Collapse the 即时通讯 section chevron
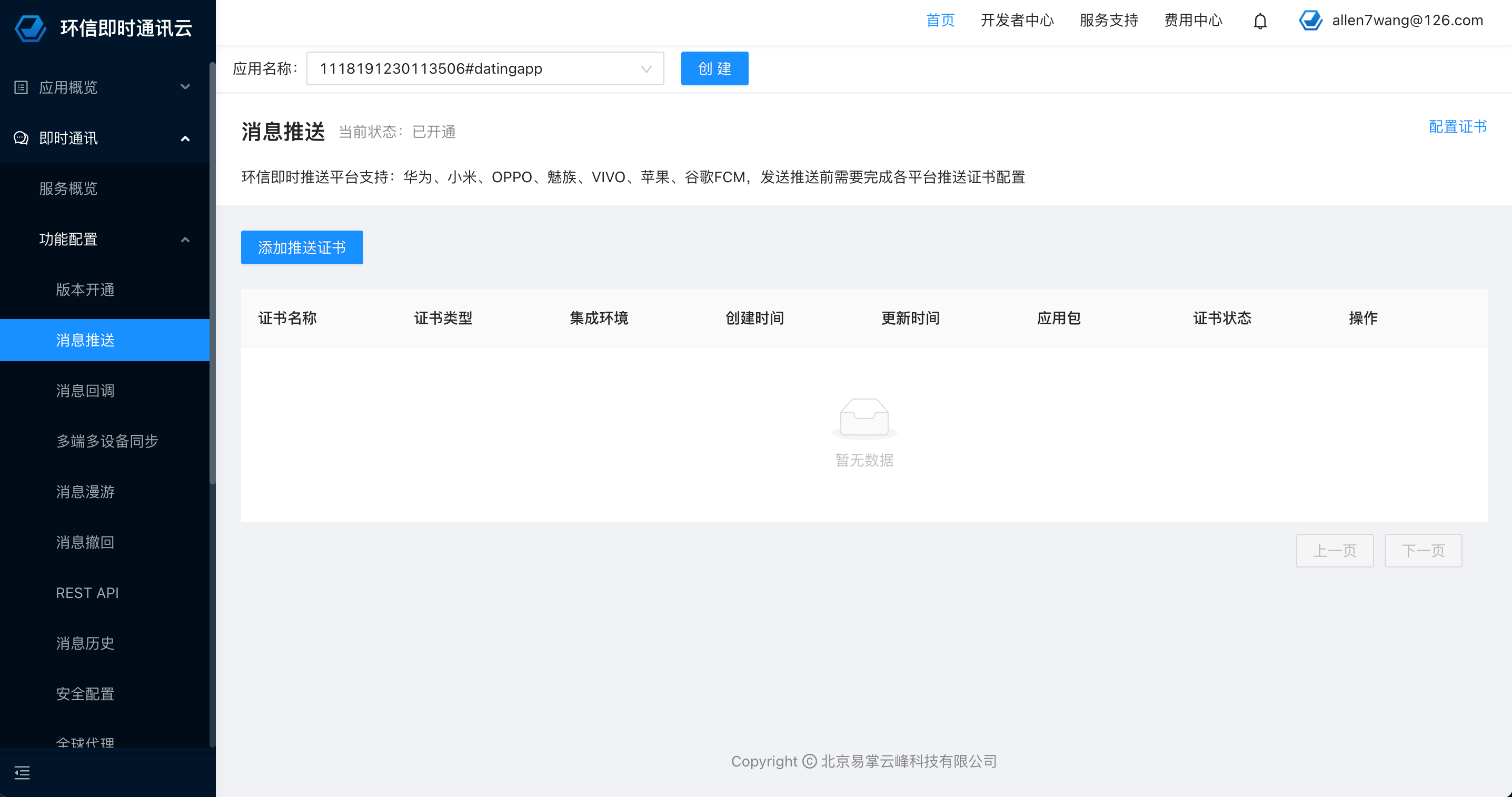The height and width of the screenshot is (797, 1512). [x=185, y=138]
